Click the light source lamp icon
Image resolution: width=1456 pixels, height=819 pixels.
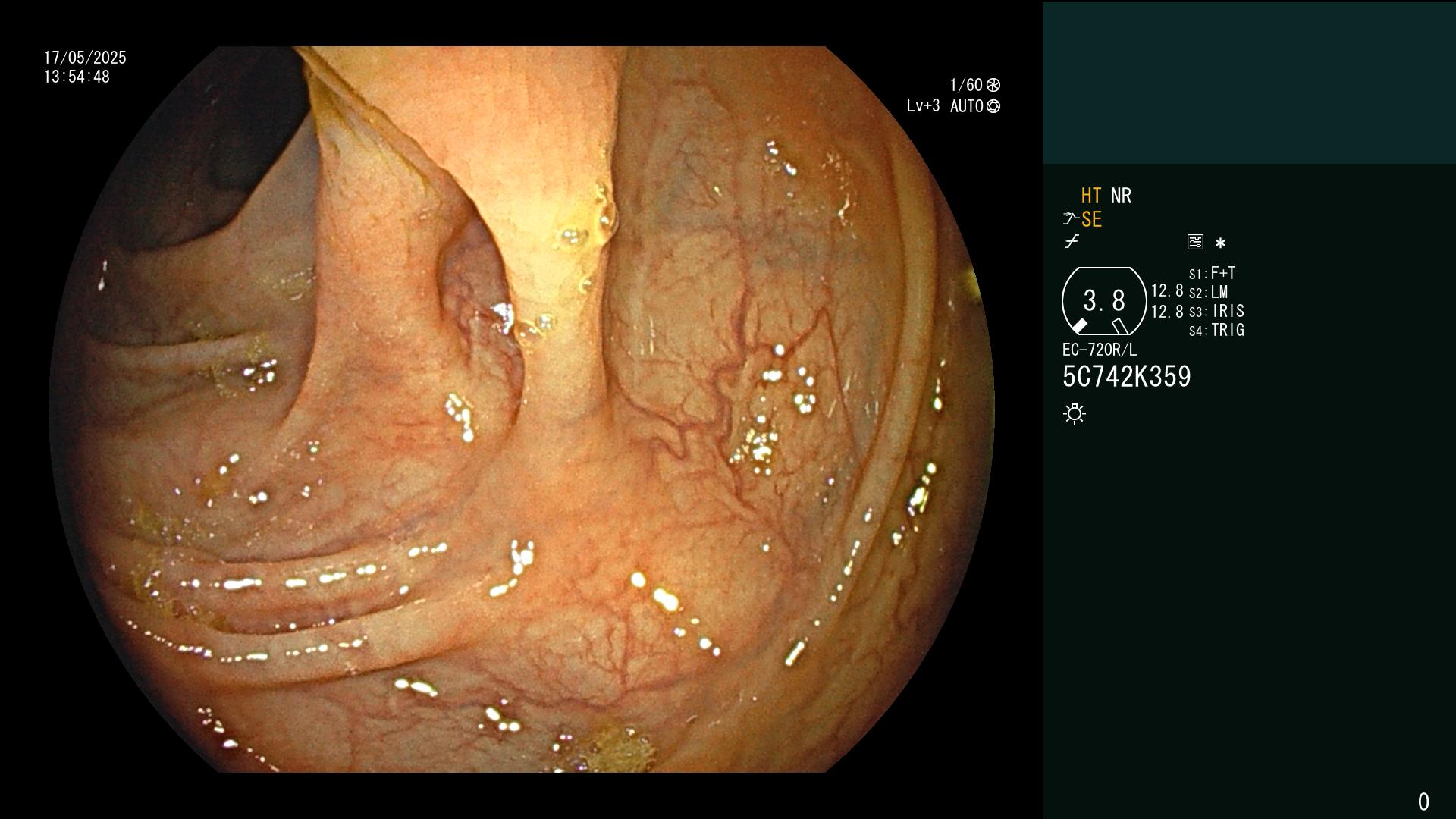point(1075,413)
